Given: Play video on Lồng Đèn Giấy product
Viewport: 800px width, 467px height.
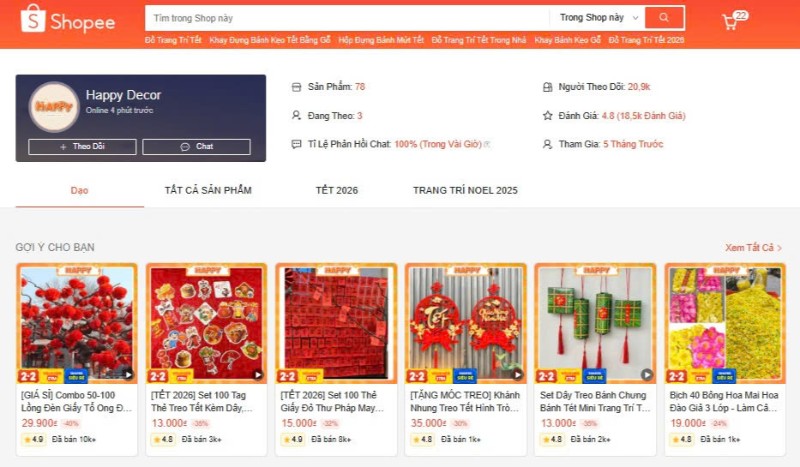Looking at the screenshot, I should click(128, 375).
